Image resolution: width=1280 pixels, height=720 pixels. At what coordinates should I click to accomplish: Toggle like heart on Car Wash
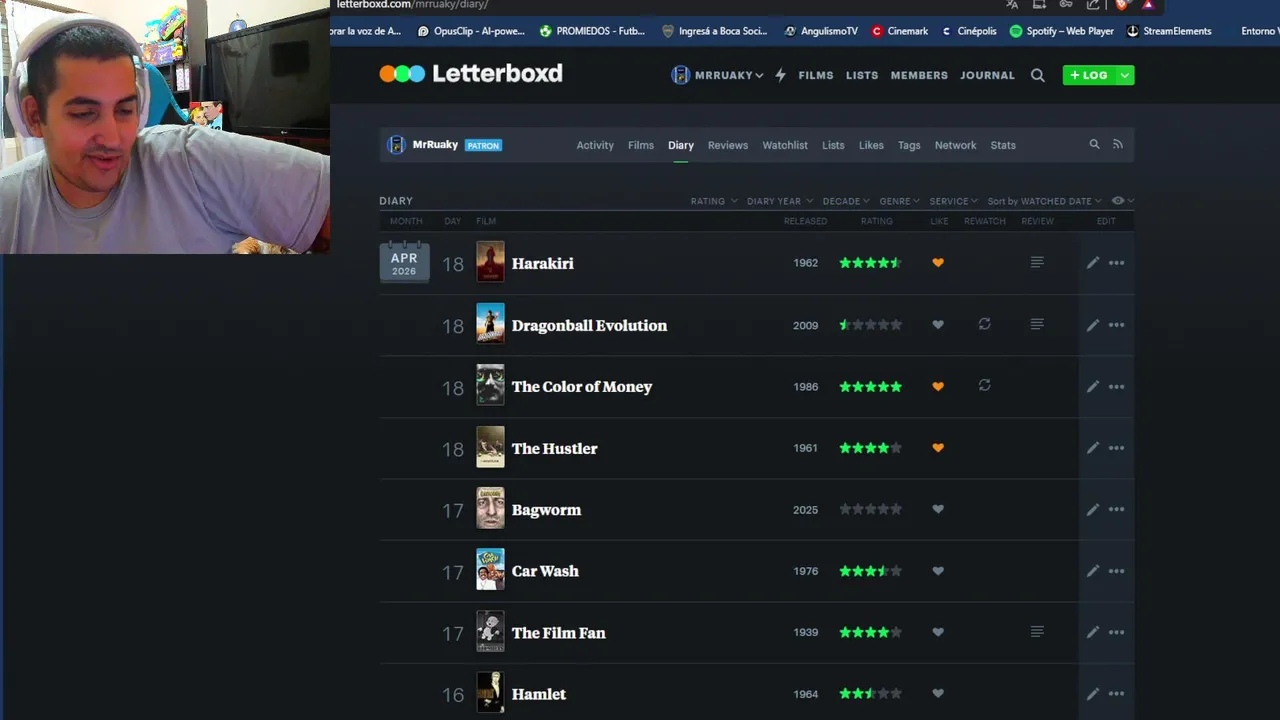(938, 571)
